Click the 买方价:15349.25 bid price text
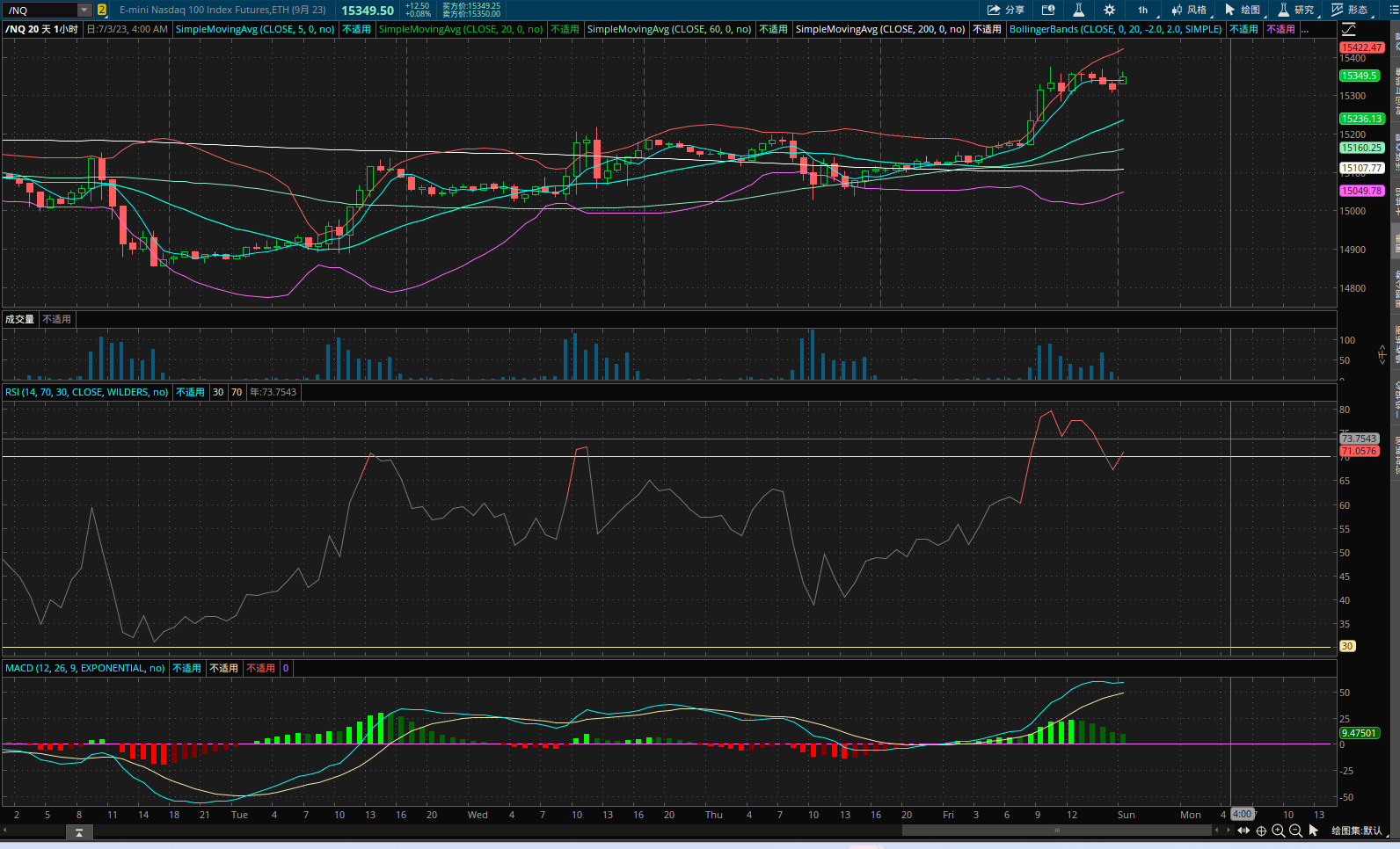 click(x=471, y=6)
